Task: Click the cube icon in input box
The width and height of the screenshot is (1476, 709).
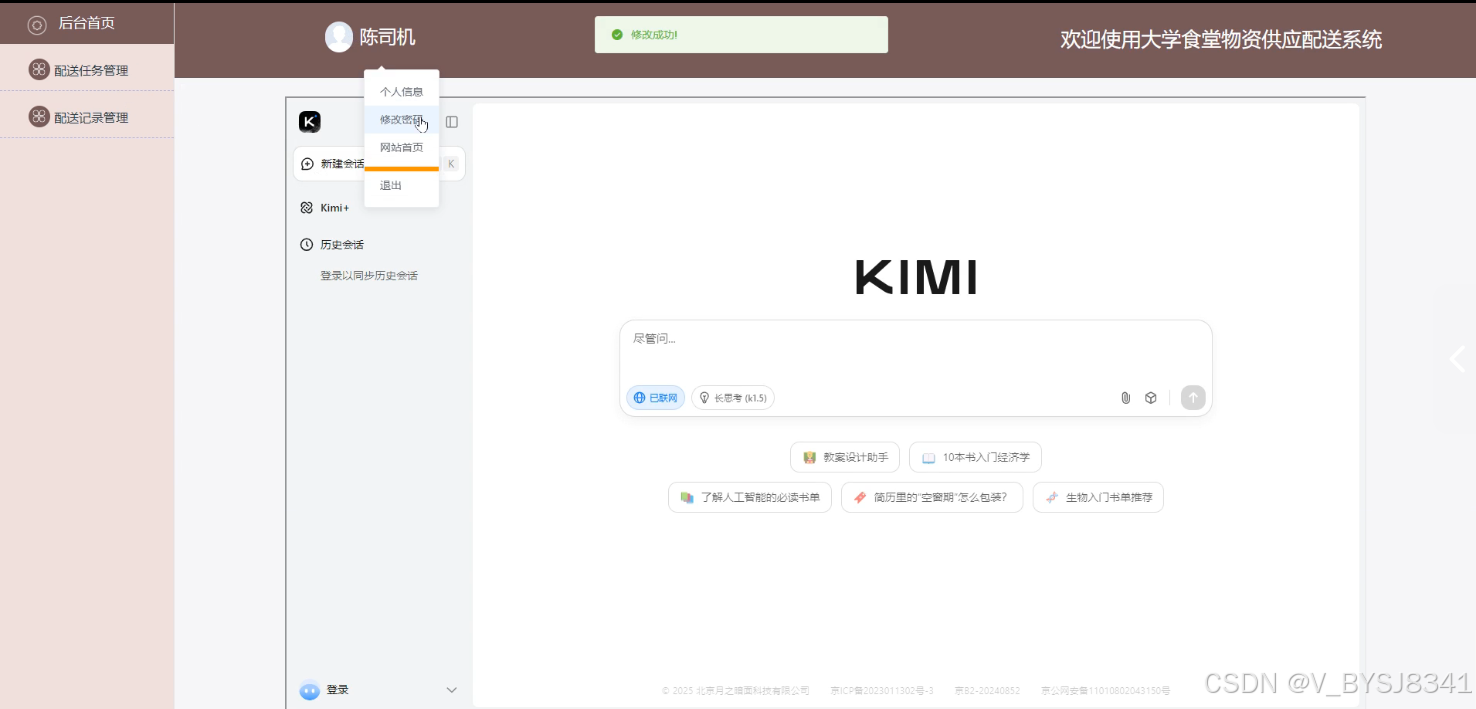Action: click(x=1151, y=398)
